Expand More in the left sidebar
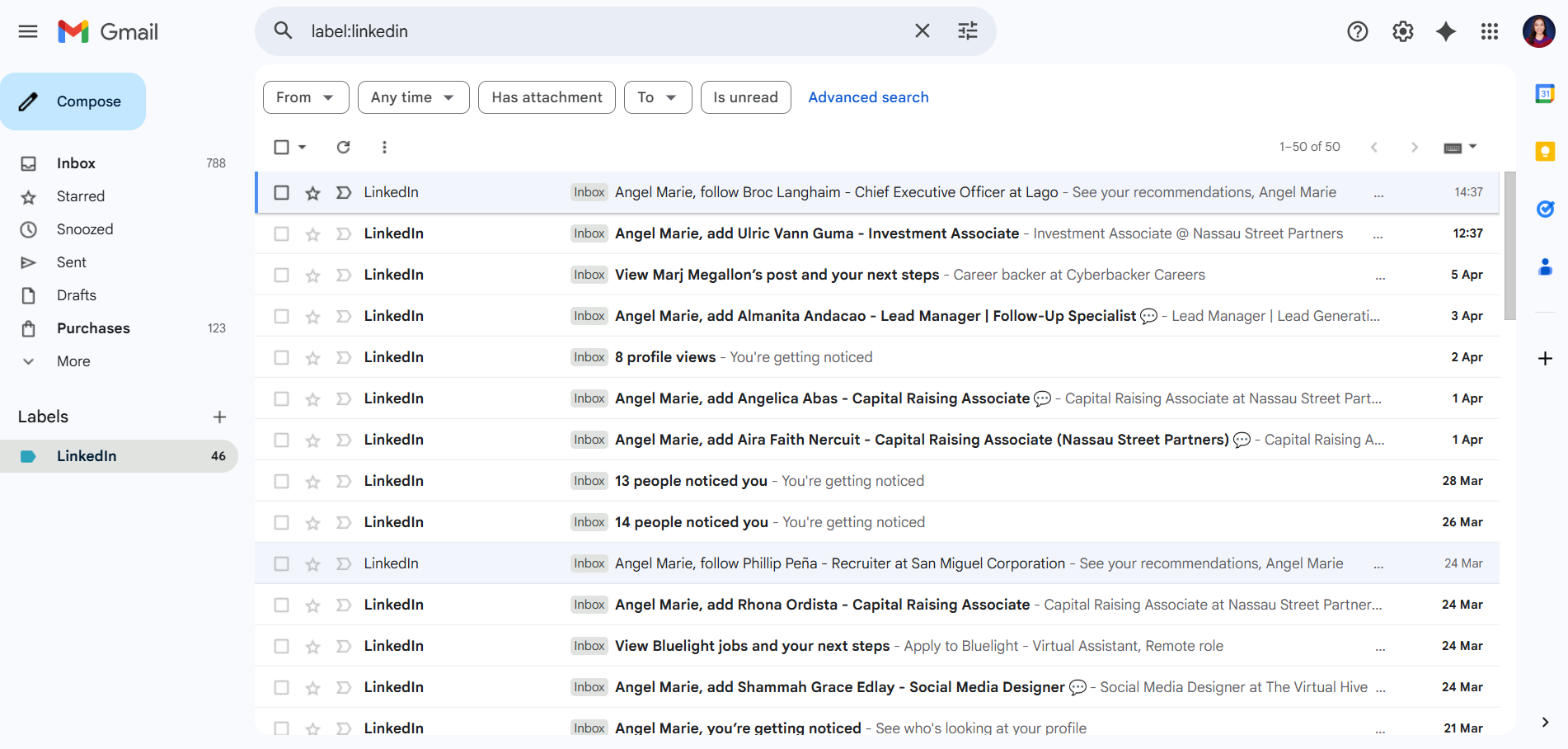The image size is (1568, 749). (x=73, y=361)
